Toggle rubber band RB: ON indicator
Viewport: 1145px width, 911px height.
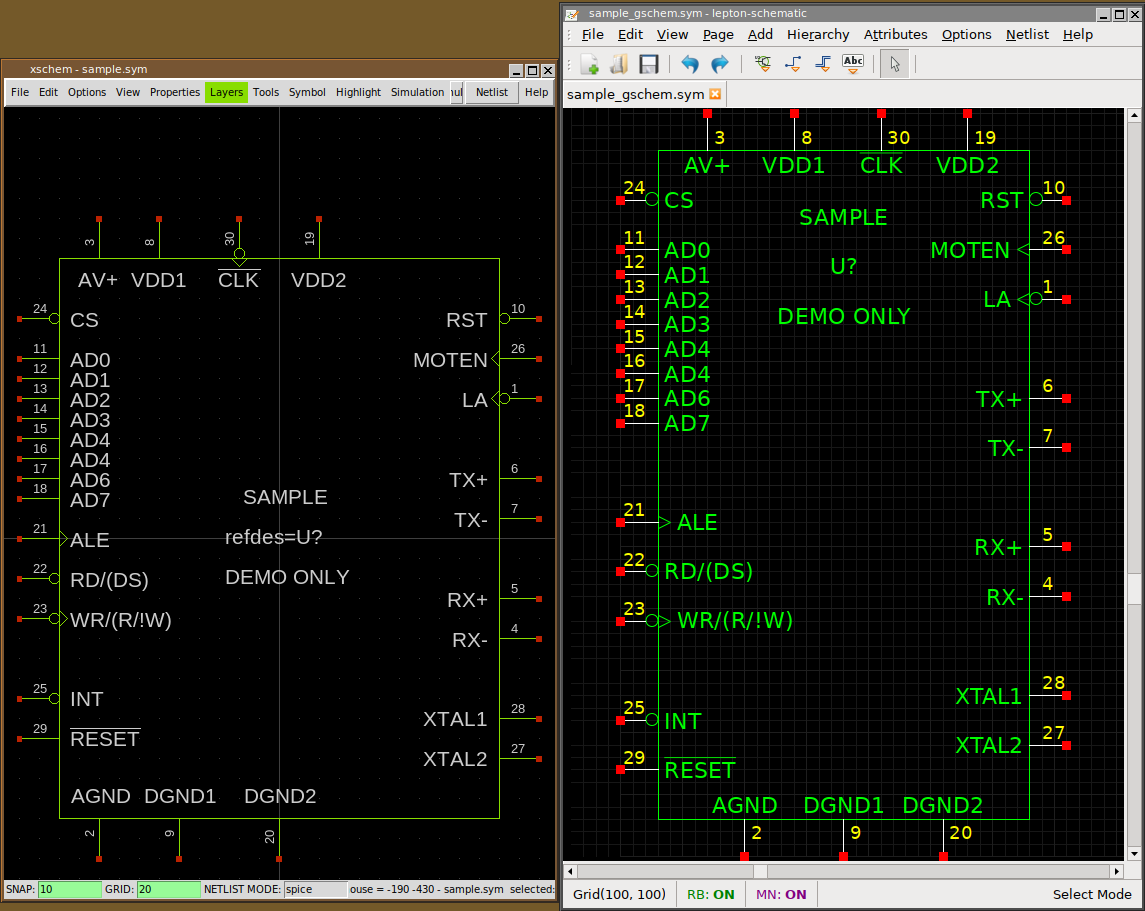click(710, 895)
